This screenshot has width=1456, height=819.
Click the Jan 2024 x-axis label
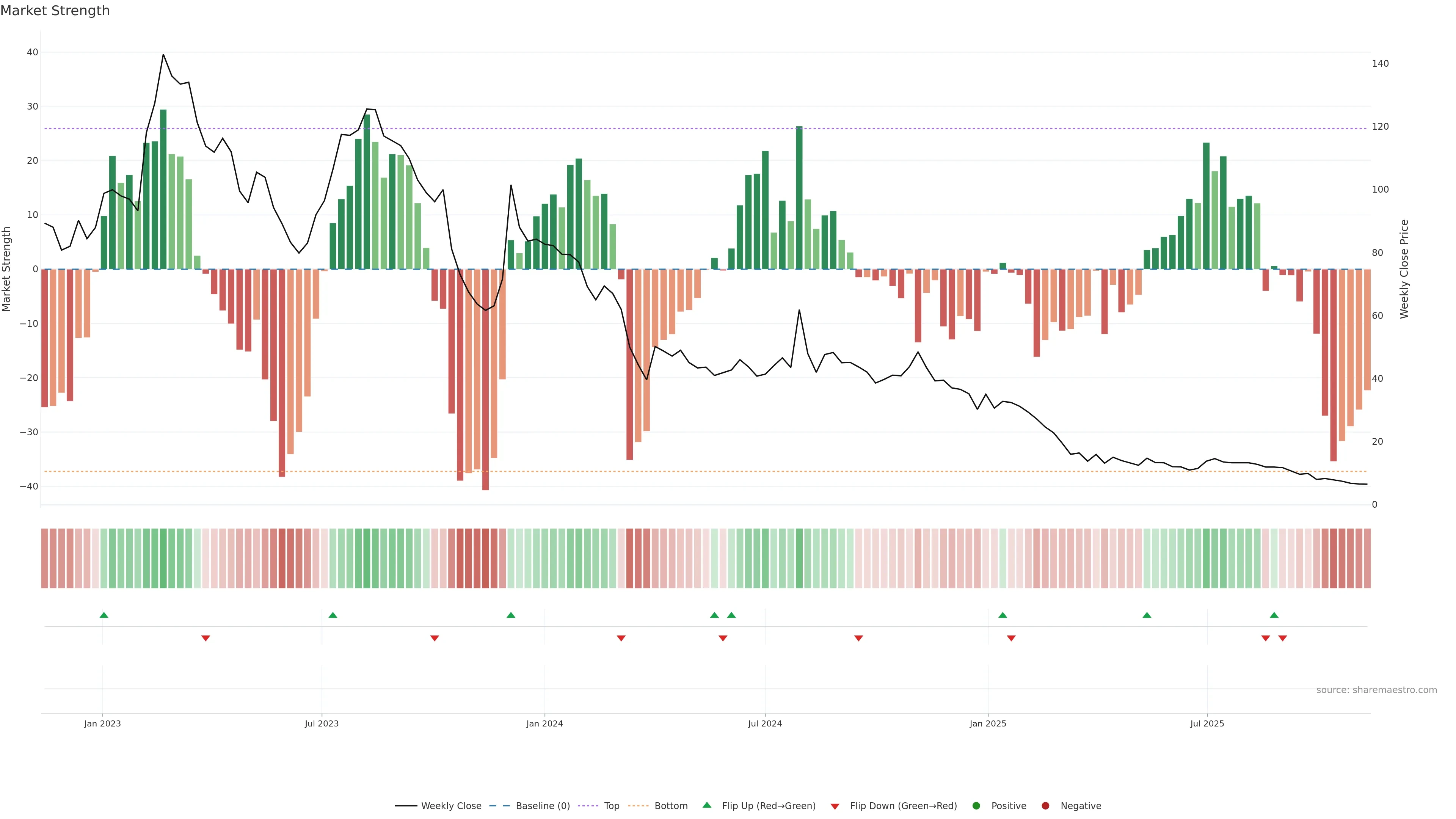coord(544,724)
